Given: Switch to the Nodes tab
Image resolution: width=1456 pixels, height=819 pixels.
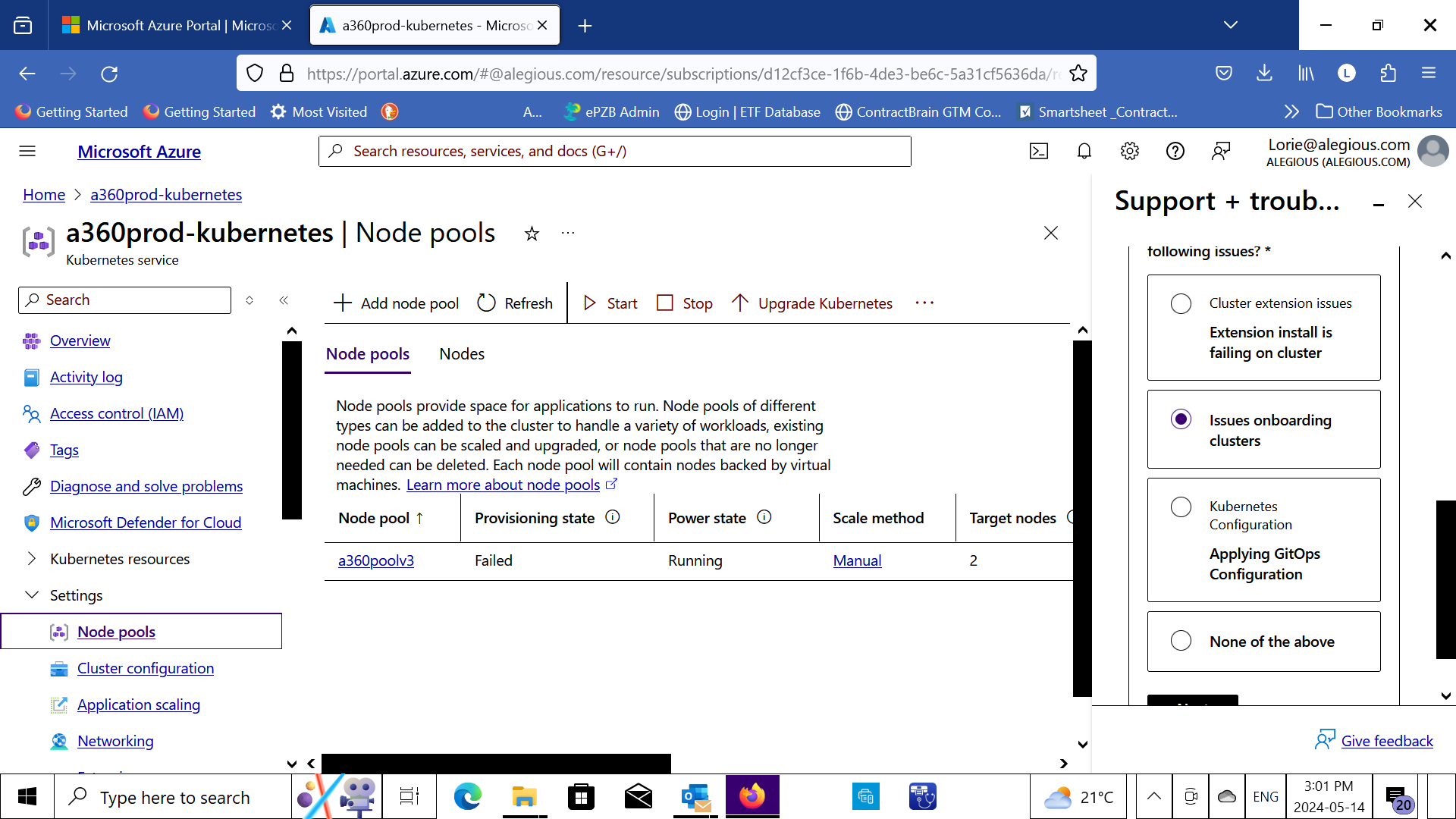Looking at the screenshot, I should [462, 354].
